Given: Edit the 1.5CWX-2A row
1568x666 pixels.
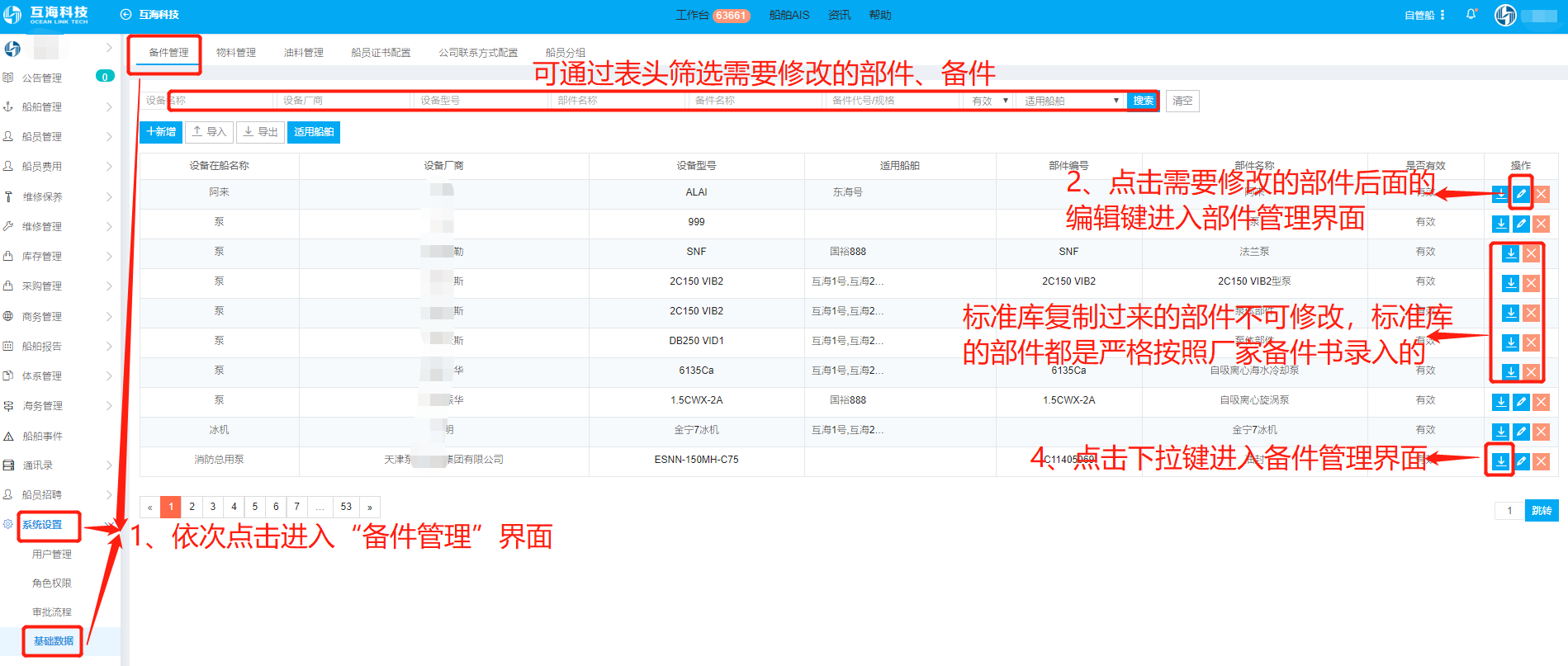Looking at the screenshot, I should pos(1521,402).
